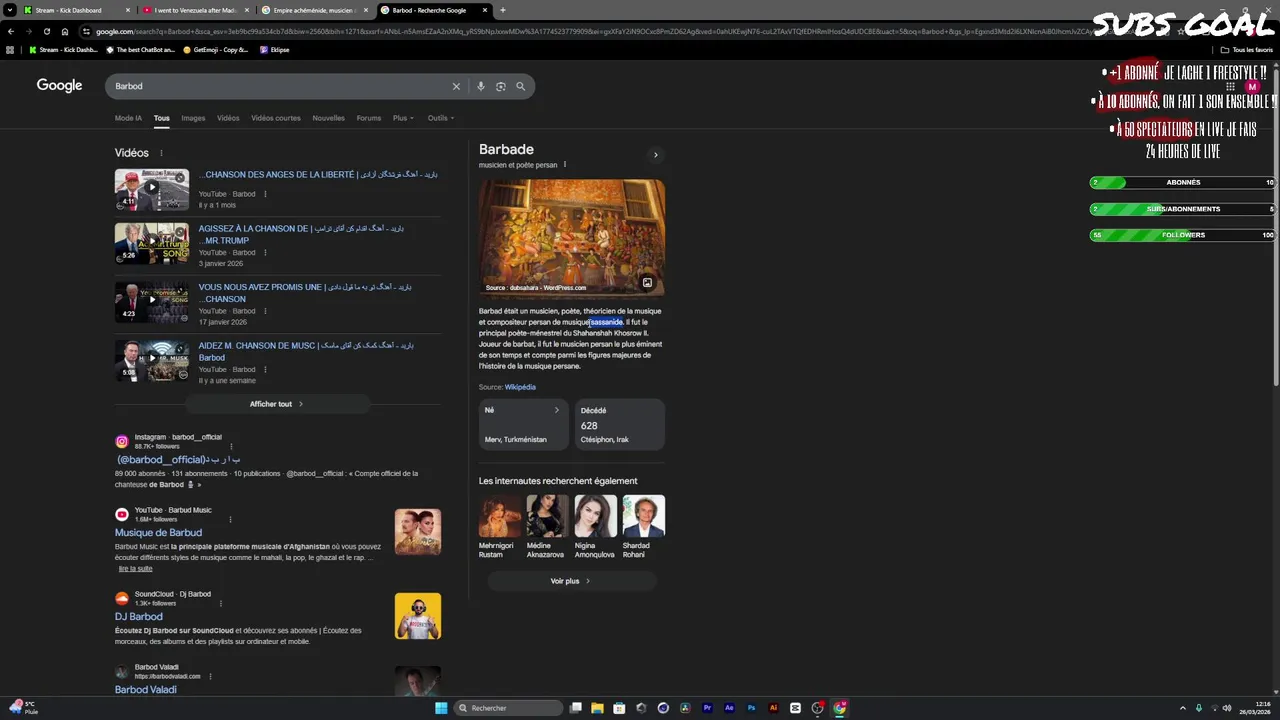Viewport: 1280px width, 720px height.
Task: Open AGISSEZ À LA CHANSON DE video link
Action: tap(300, 234)
